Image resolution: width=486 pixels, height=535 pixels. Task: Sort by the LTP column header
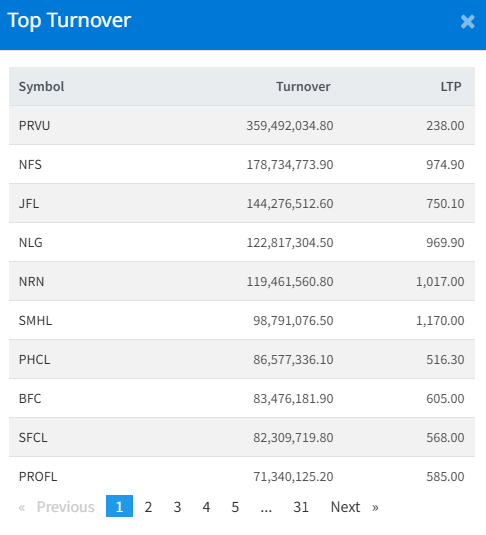click(x=451, y=87)
